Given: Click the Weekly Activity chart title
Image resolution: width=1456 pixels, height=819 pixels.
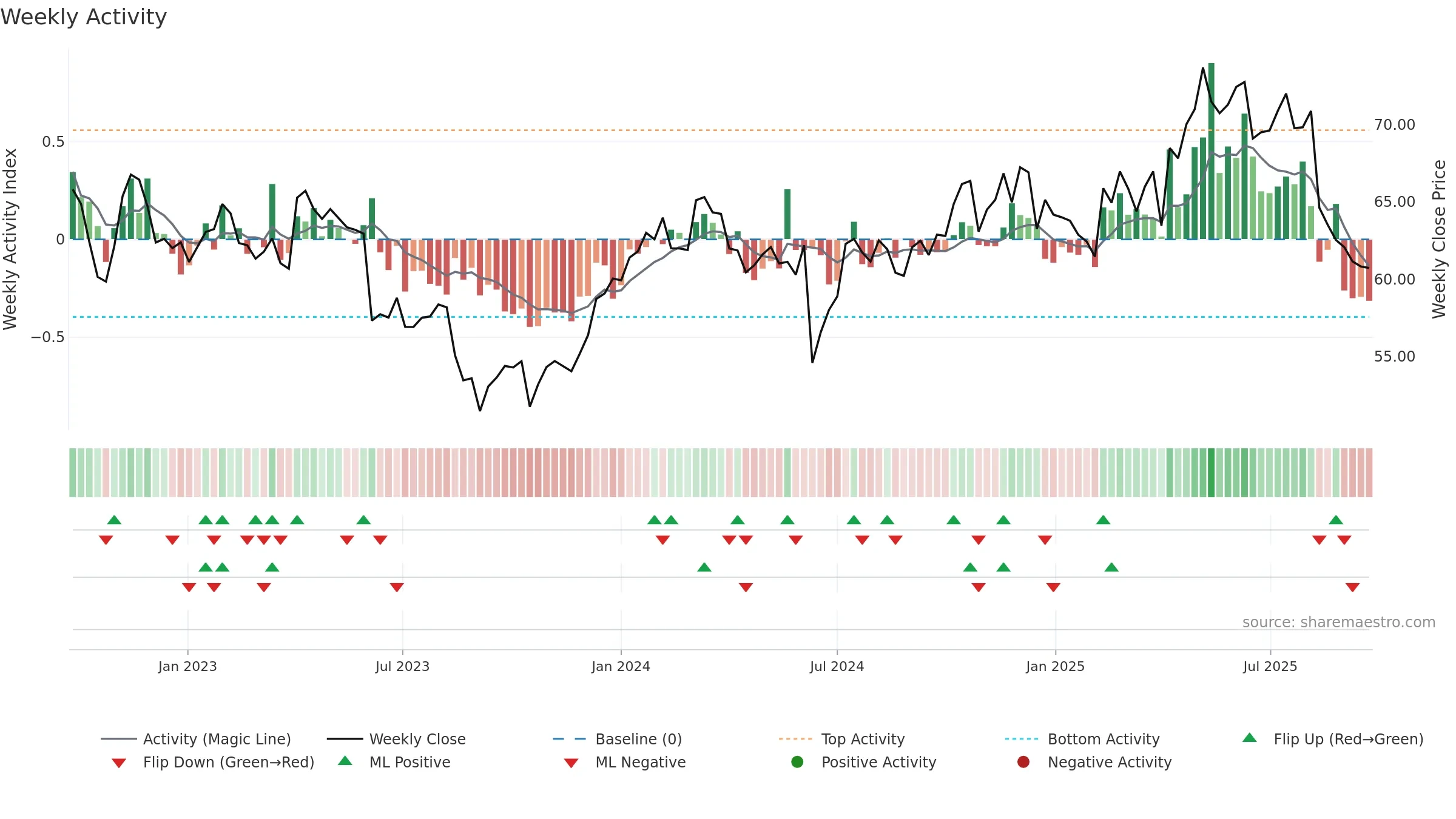Looking at the screenshot, I should click(x=84, y=17).
